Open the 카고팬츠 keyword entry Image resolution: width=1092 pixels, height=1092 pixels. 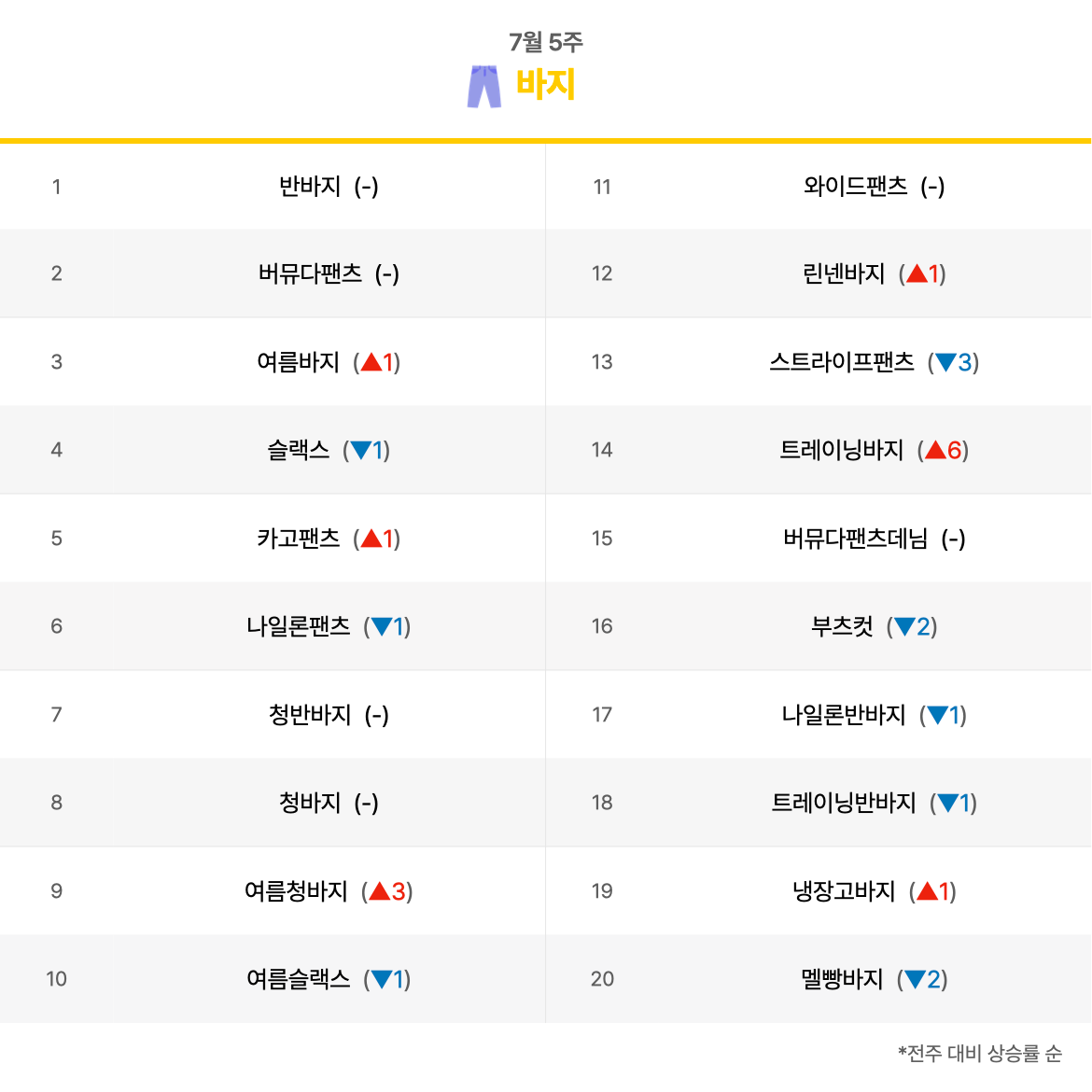tap(298, 539)
